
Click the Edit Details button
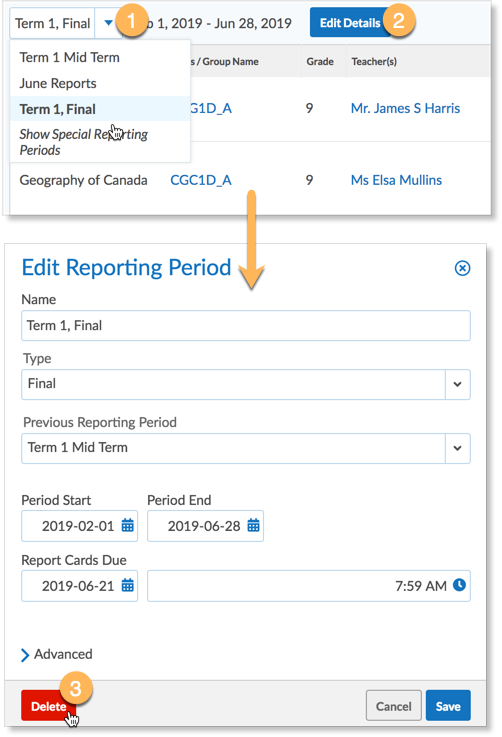coord(350,23)
